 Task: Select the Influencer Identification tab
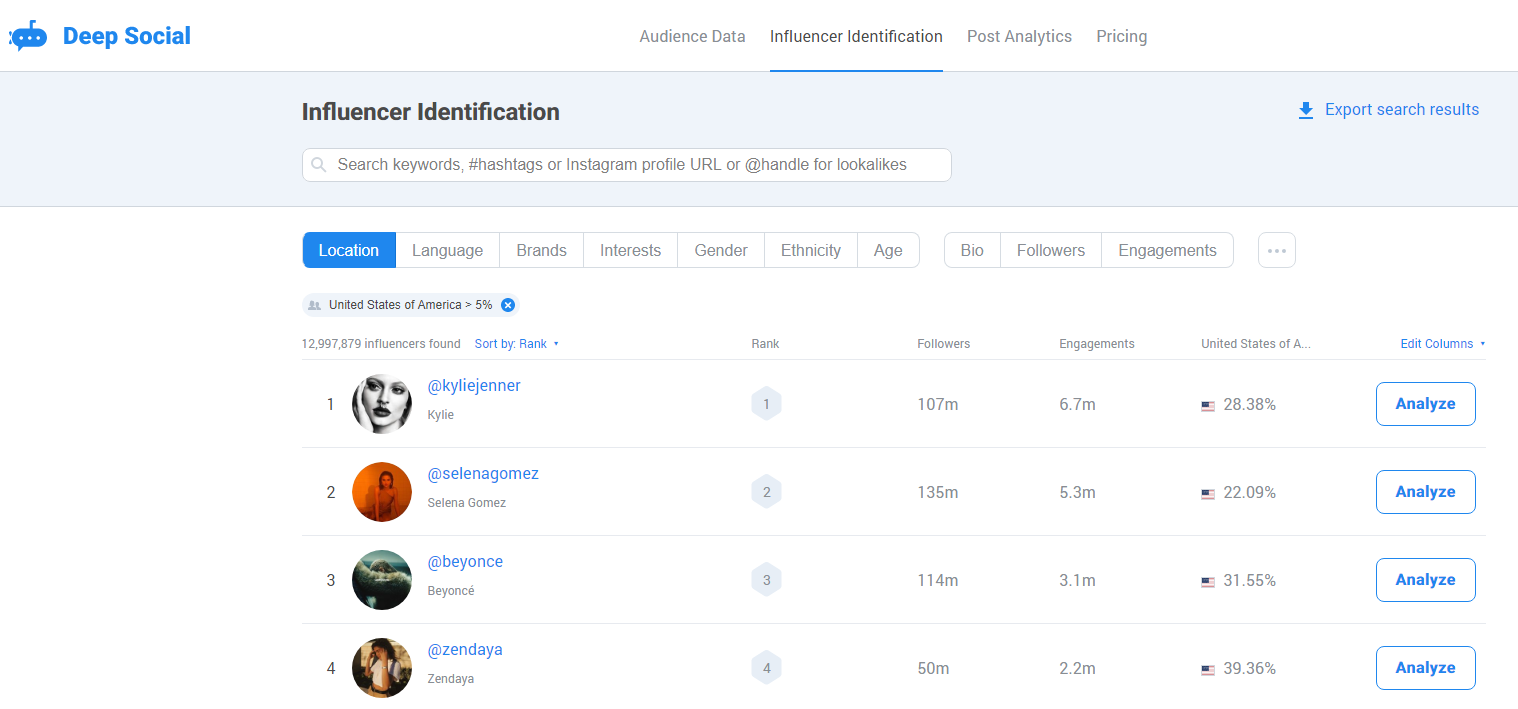(x=856, y=37)
